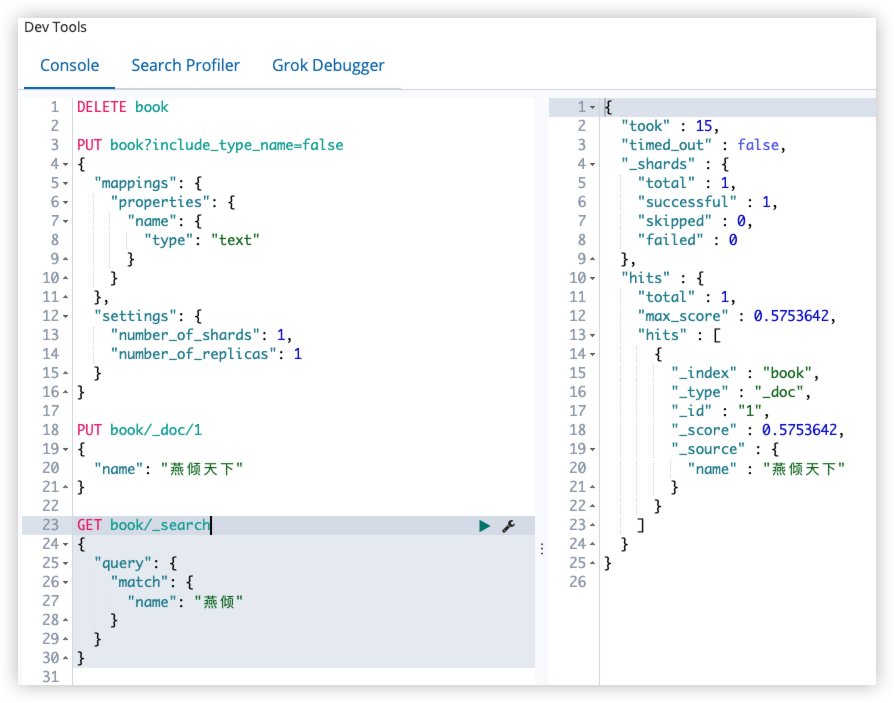The image size is (894, 703).
Task: Collapse the request fold arrow at line 4
Action: point(66,165)
